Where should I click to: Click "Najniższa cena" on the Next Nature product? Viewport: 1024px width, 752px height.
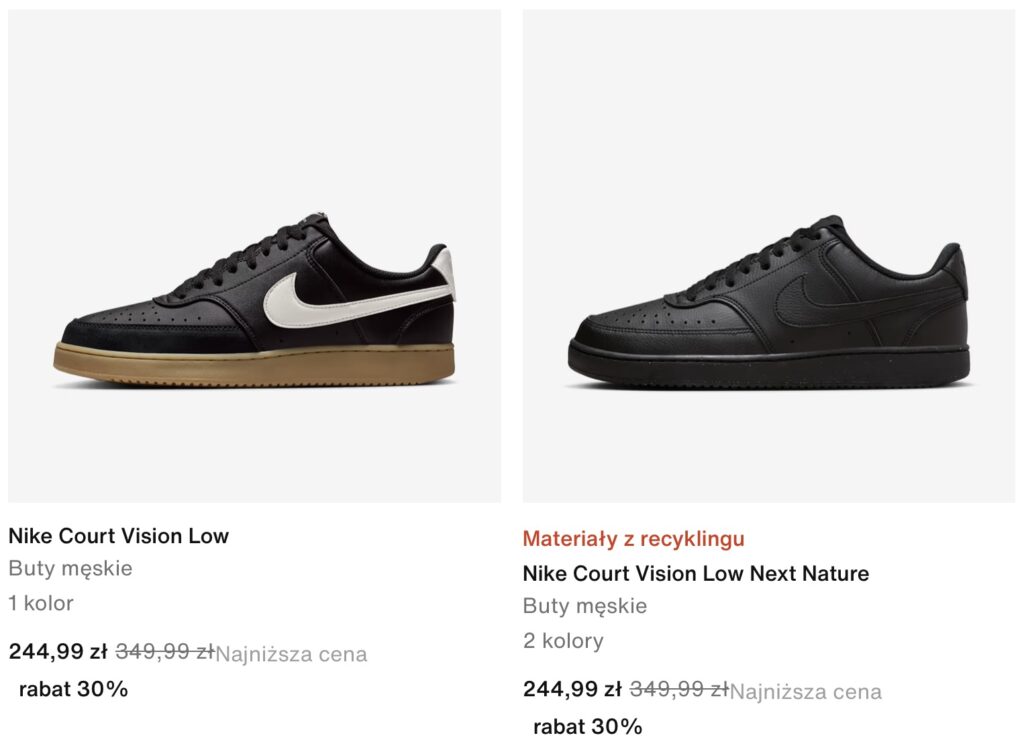coord(806,692)
